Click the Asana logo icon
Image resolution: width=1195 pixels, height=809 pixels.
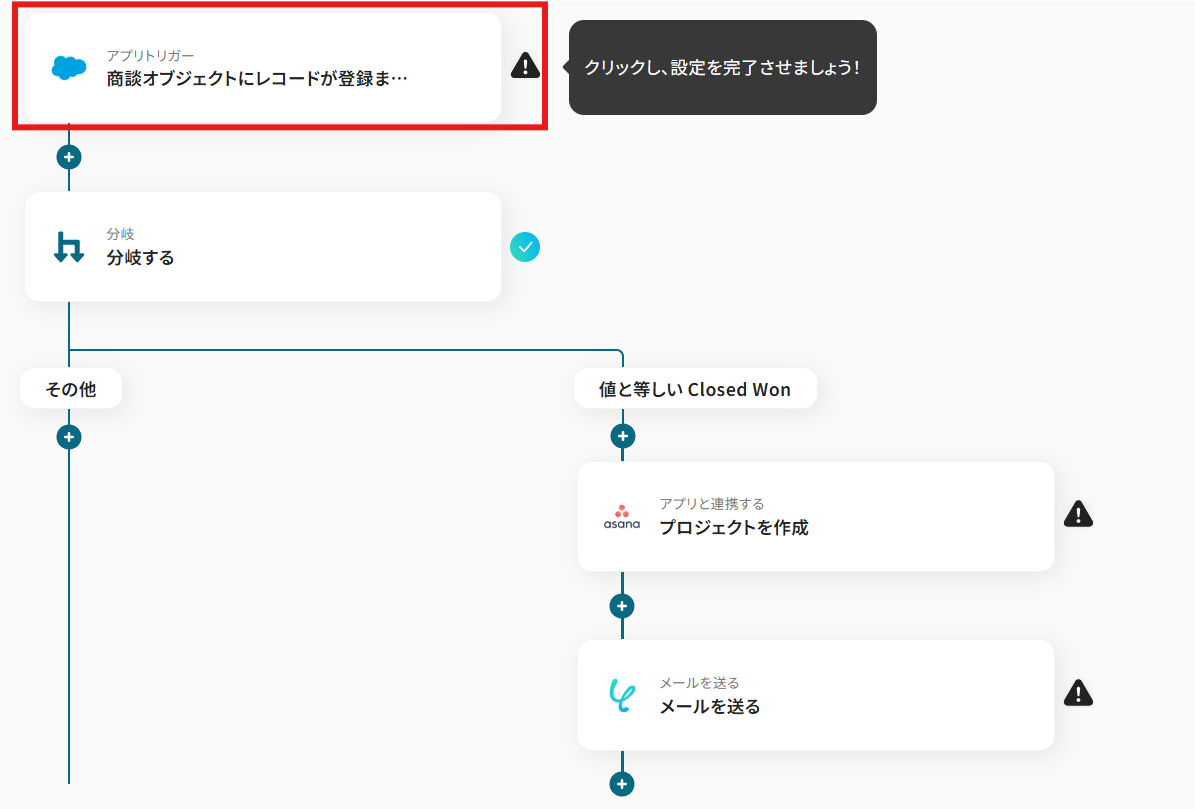[622, 516]
